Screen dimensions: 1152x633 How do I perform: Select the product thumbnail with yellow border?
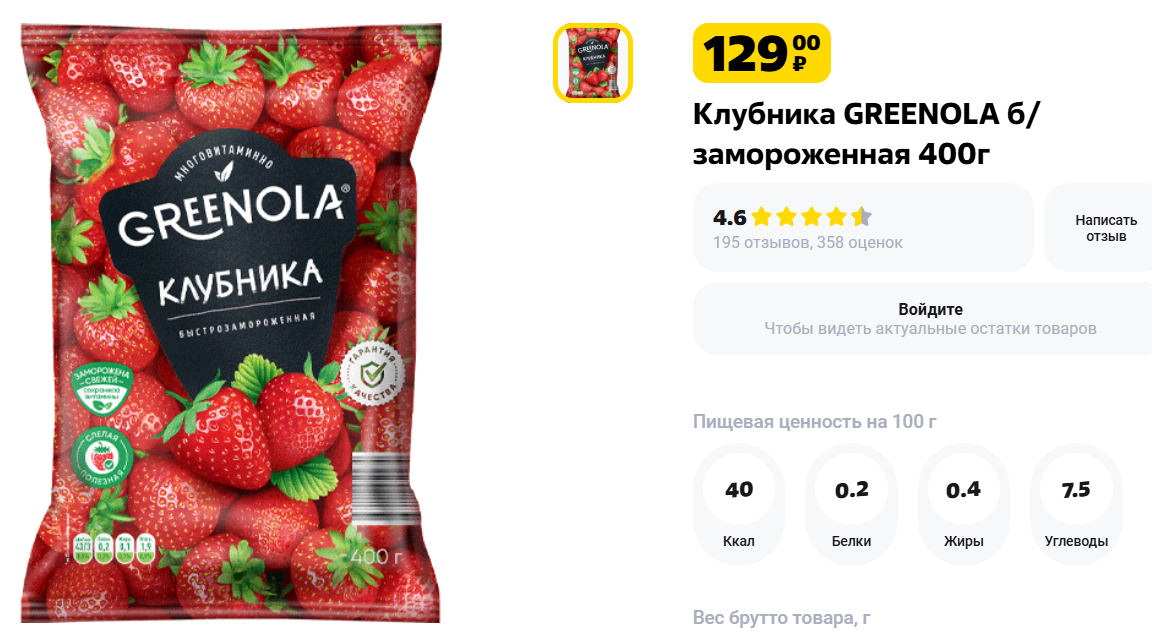(x=592, y=63)
